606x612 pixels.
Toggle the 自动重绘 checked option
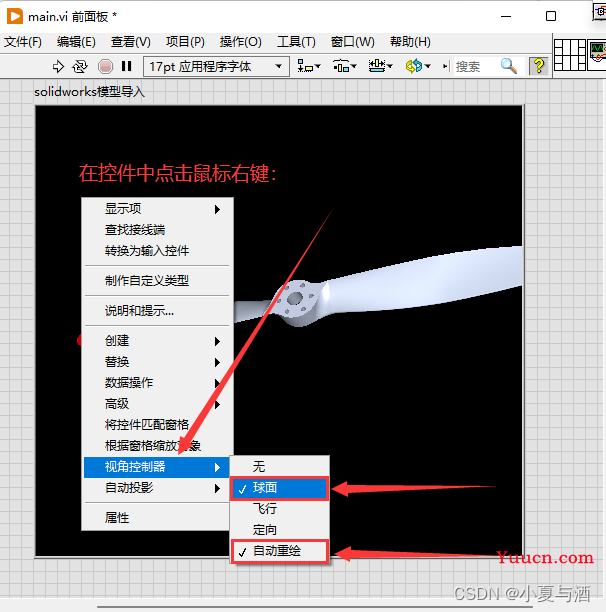coord(280,551)
